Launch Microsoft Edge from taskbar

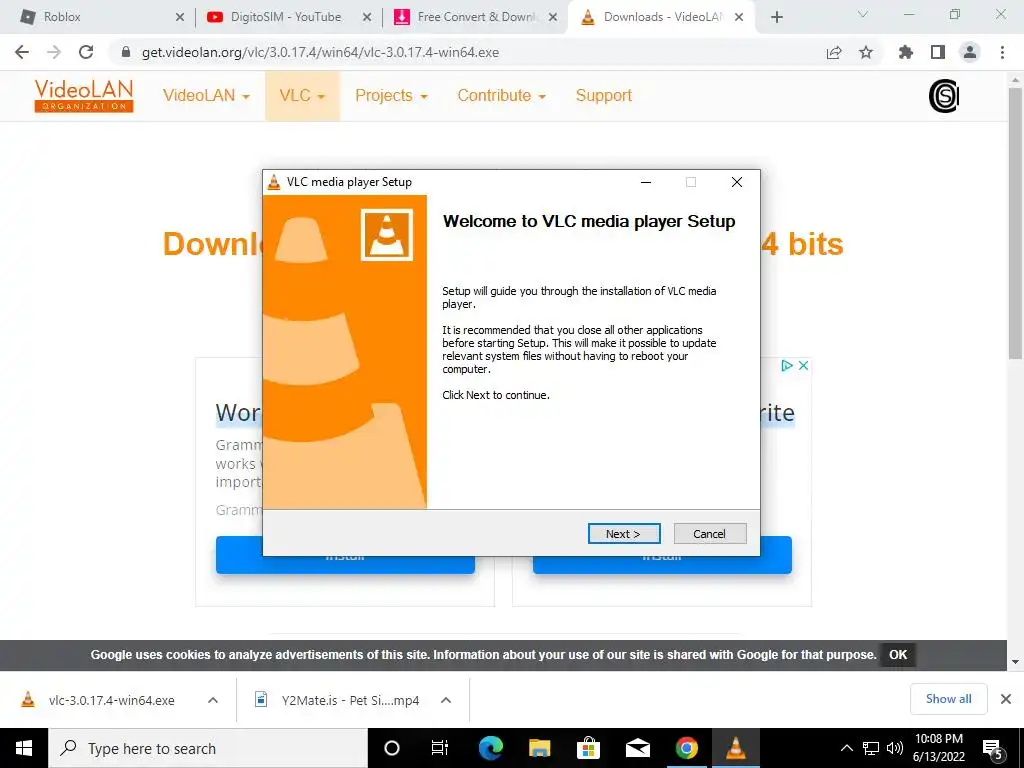pyautogui.click(x=490, y=748)
